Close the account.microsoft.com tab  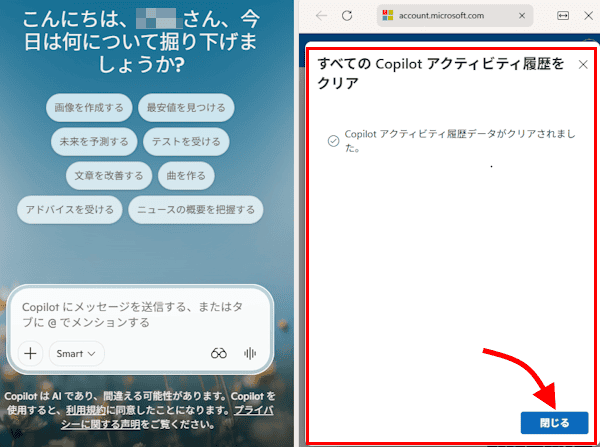tap(522, 16)
